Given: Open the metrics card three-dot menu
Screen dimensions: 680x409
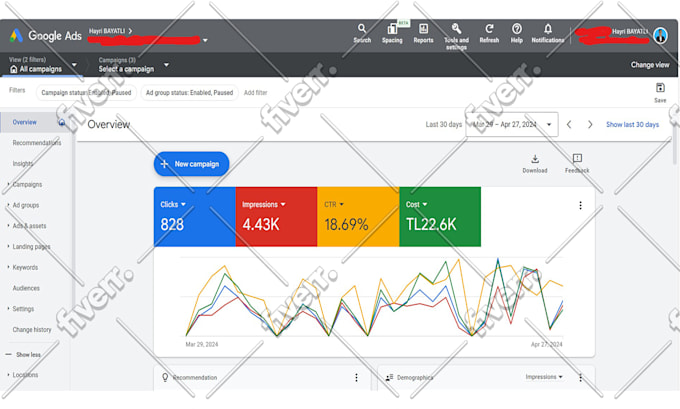Looking at the screenshot, I should 580,205.
